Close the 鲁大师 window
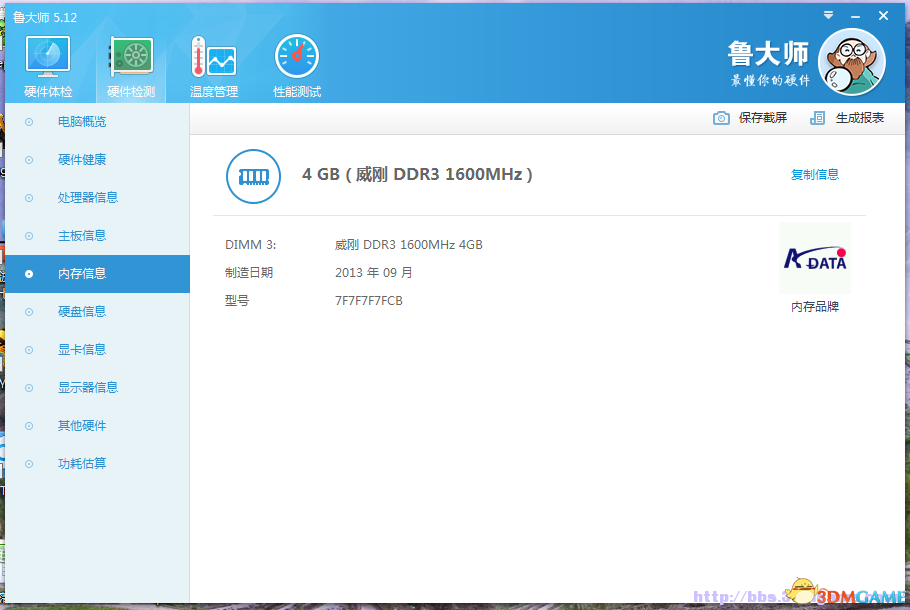 pos(883,16)
